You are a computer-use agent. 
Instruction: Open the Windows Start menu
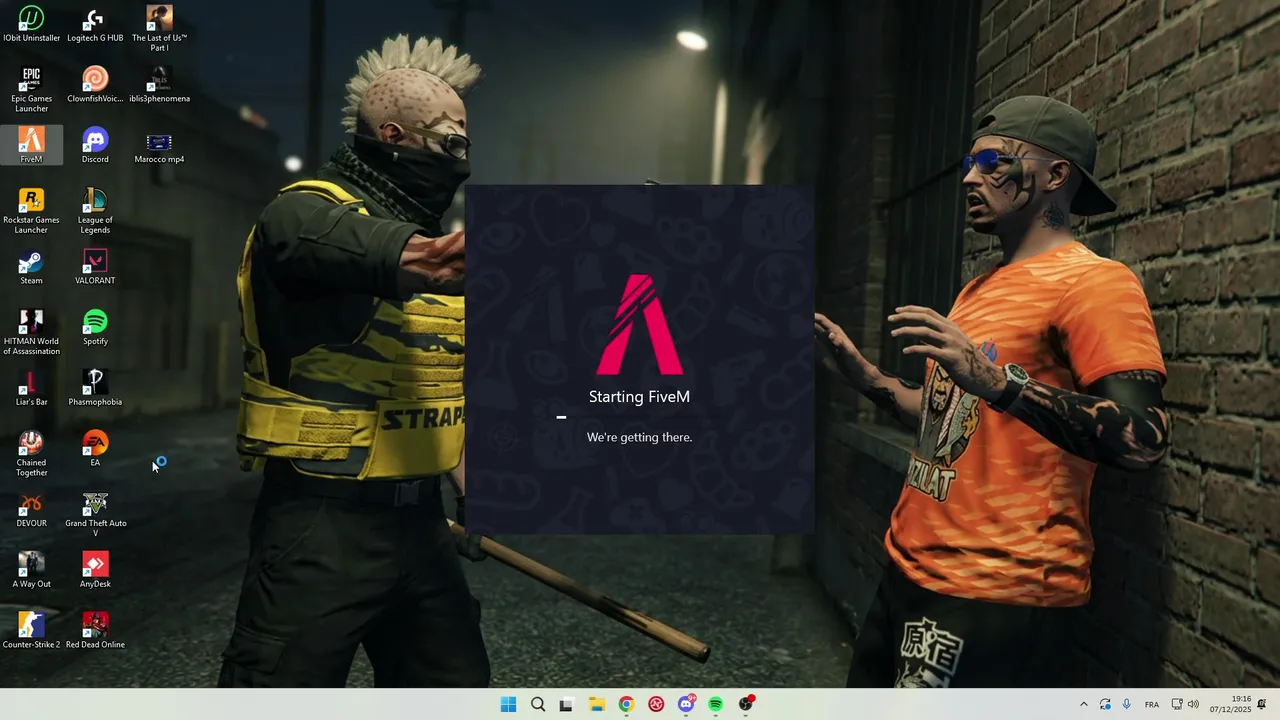pos(508,704)
